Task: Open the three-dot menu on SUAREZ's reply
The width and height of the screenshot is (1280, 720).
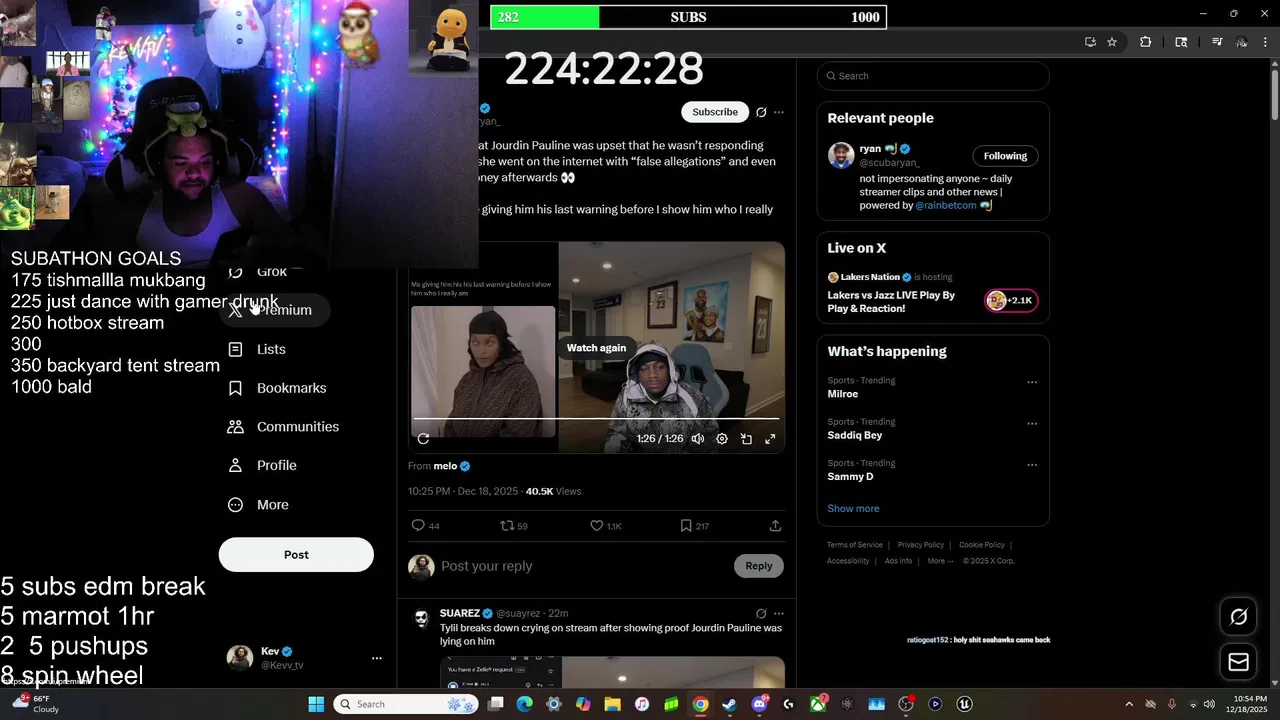Action: pyautogui.click(x=779, y=613)
